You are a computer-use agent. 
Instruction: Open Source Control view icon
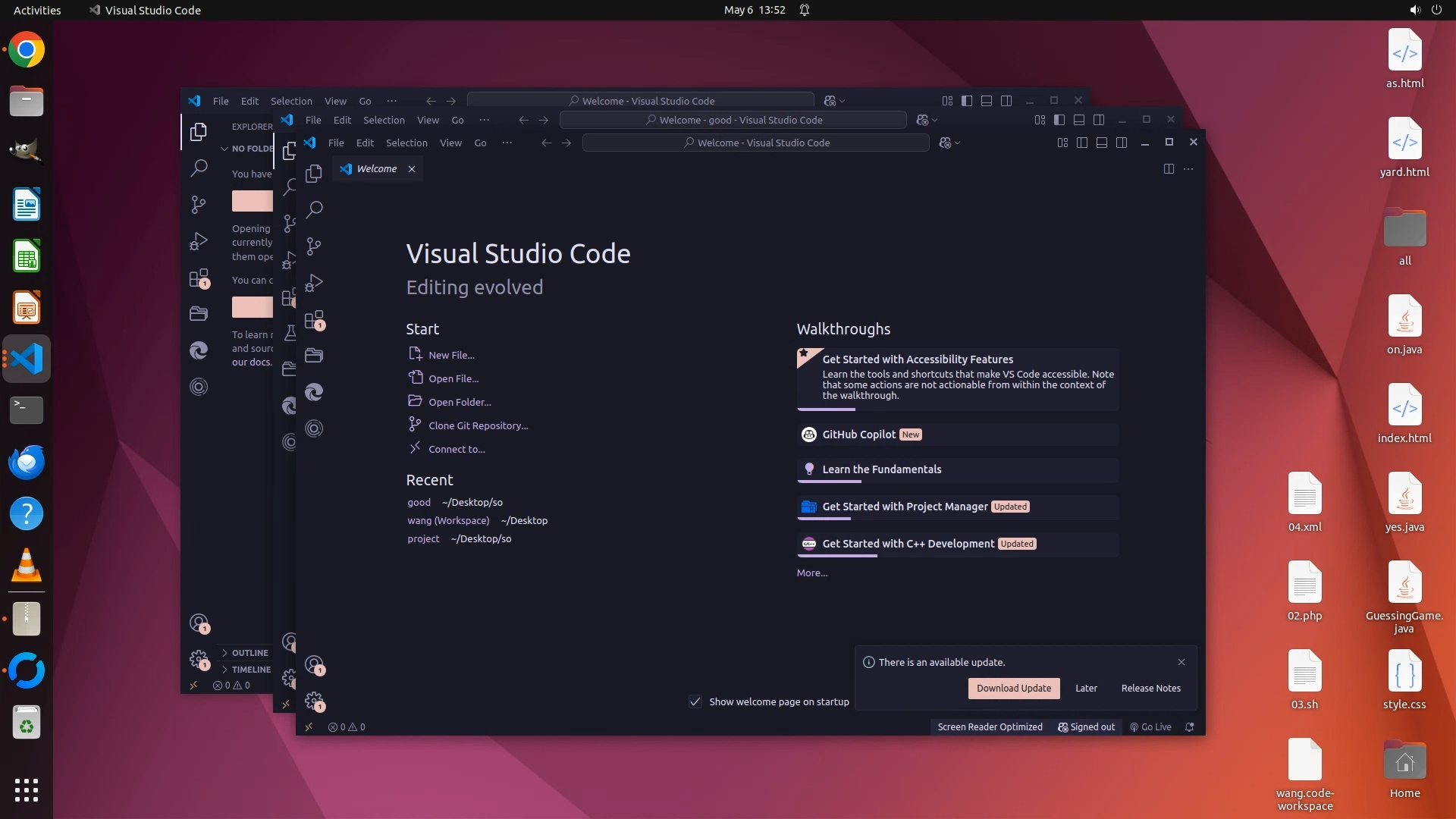click(314, 246)
